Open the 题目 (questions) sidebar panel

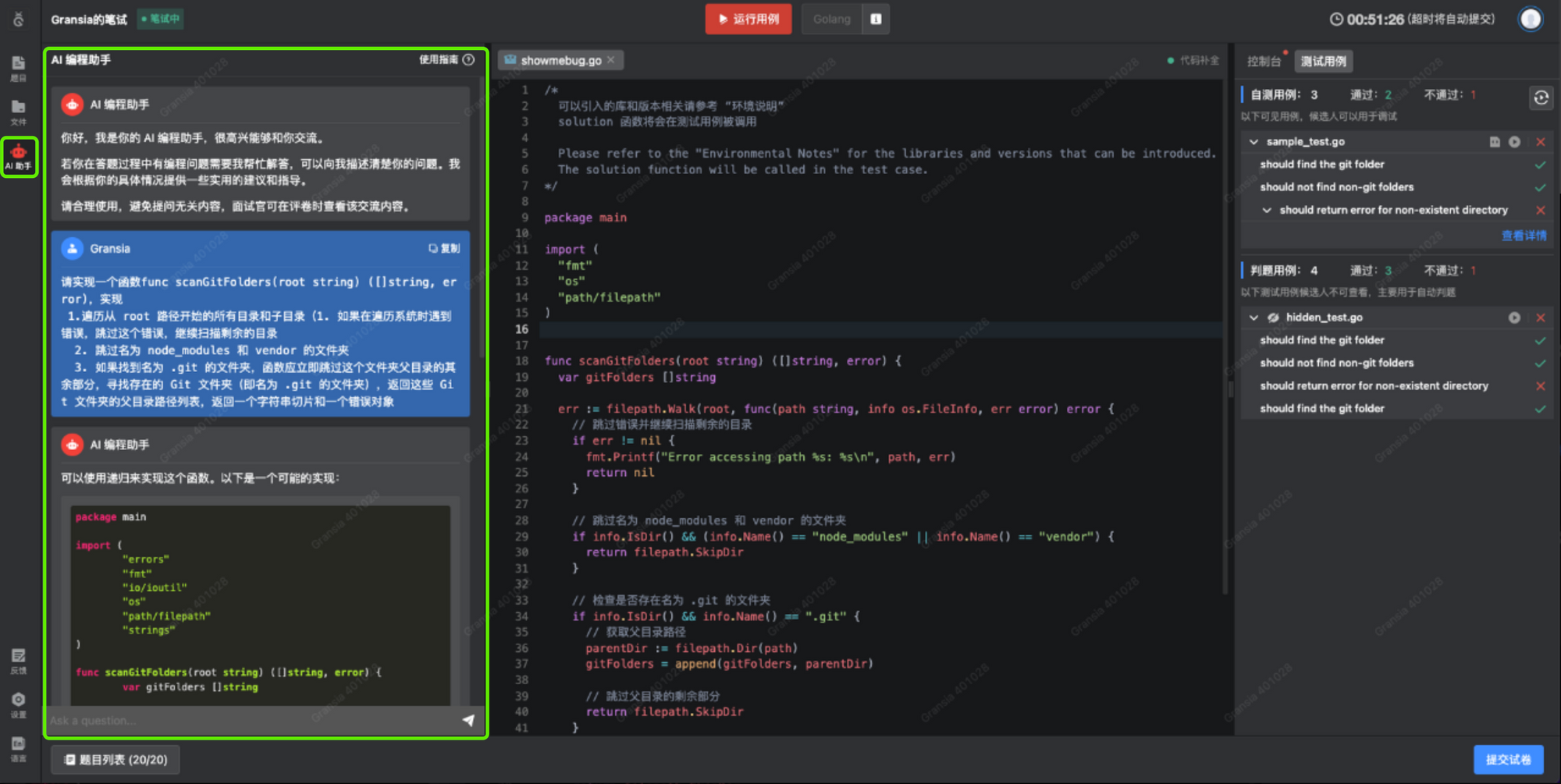19,68
